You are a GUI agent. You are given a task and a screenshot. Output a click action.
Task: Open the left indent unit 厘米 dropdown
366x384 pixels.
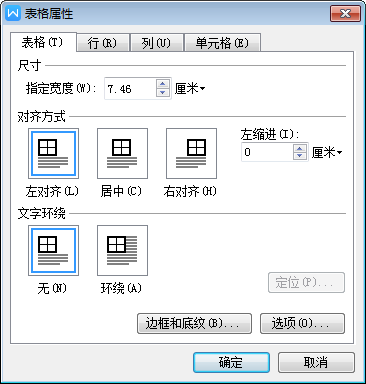(327, 153)
